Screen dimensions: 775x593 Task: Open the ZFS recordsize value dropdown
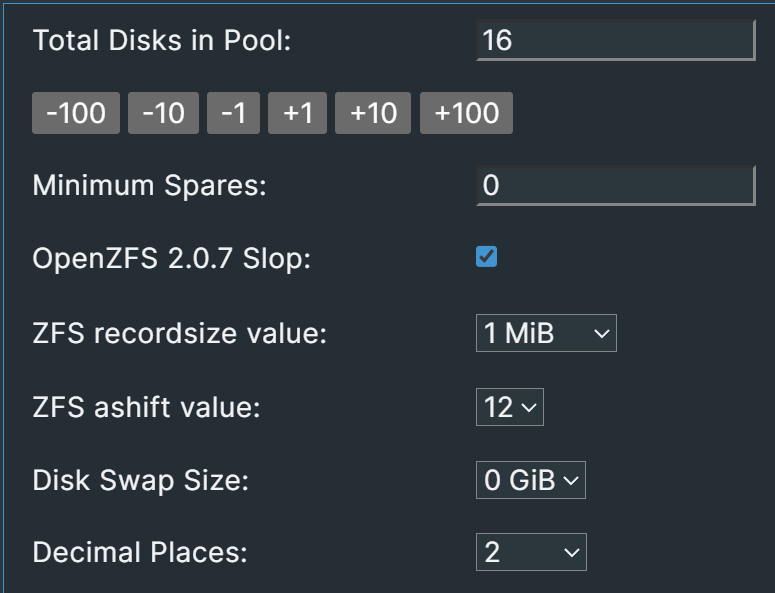tap(546, 334)
